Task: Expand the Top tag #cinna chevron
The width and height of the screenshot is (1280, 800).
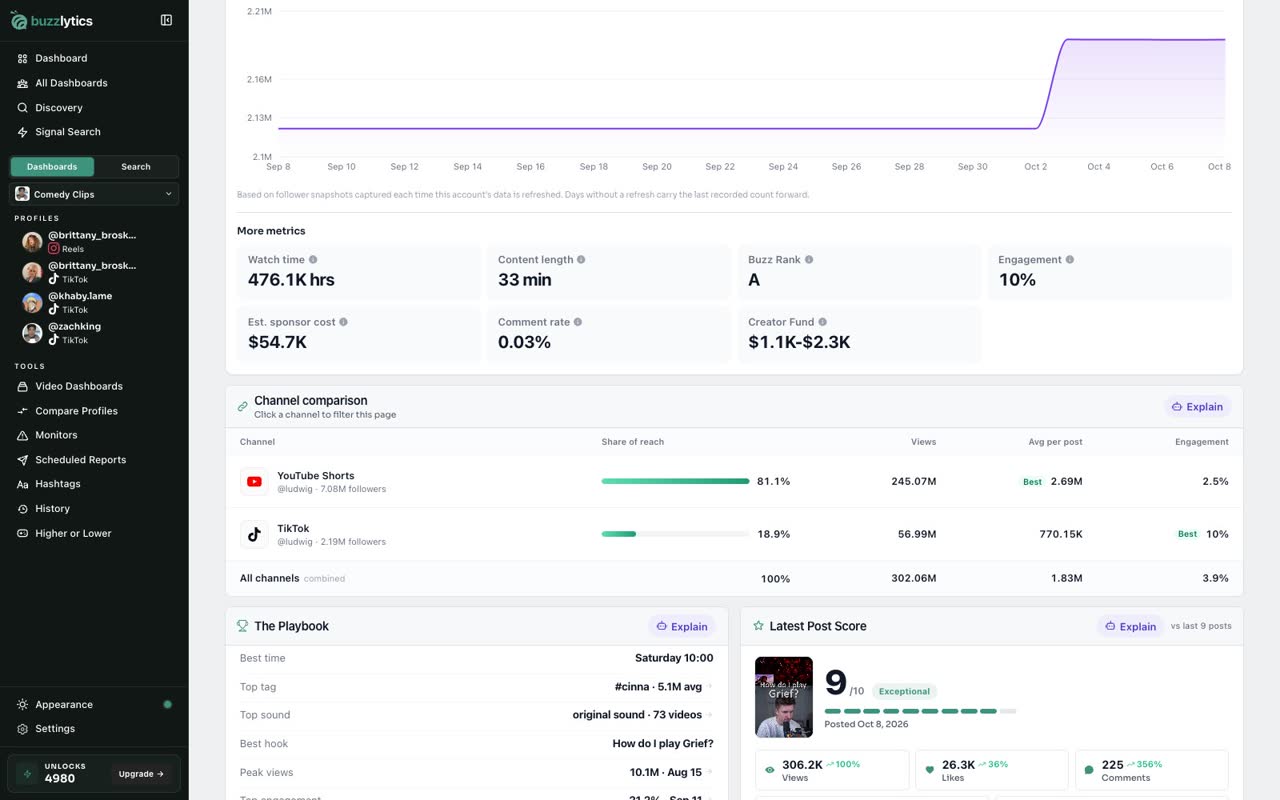Action: pyautogui.click(x=710, y=687)
